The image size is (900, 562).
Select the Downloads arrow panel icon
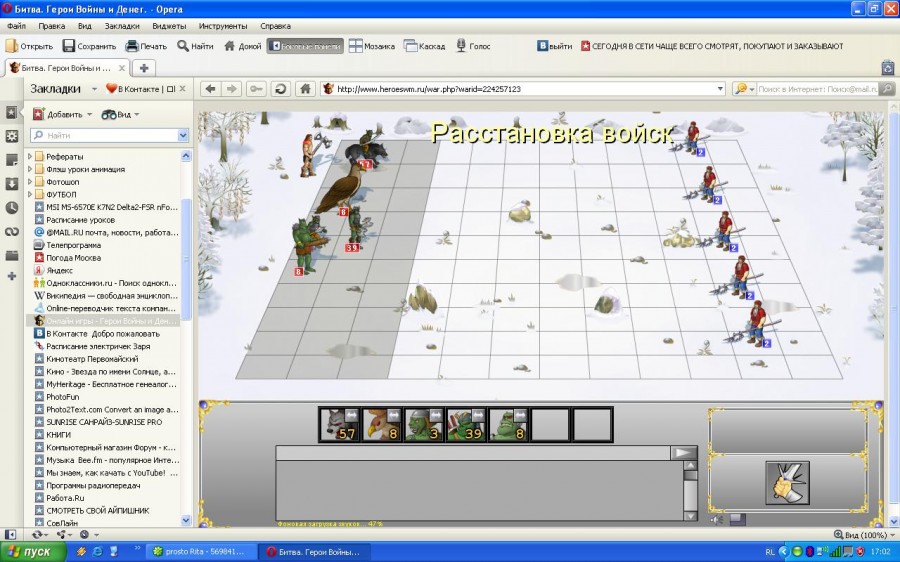tap(11, 184)
